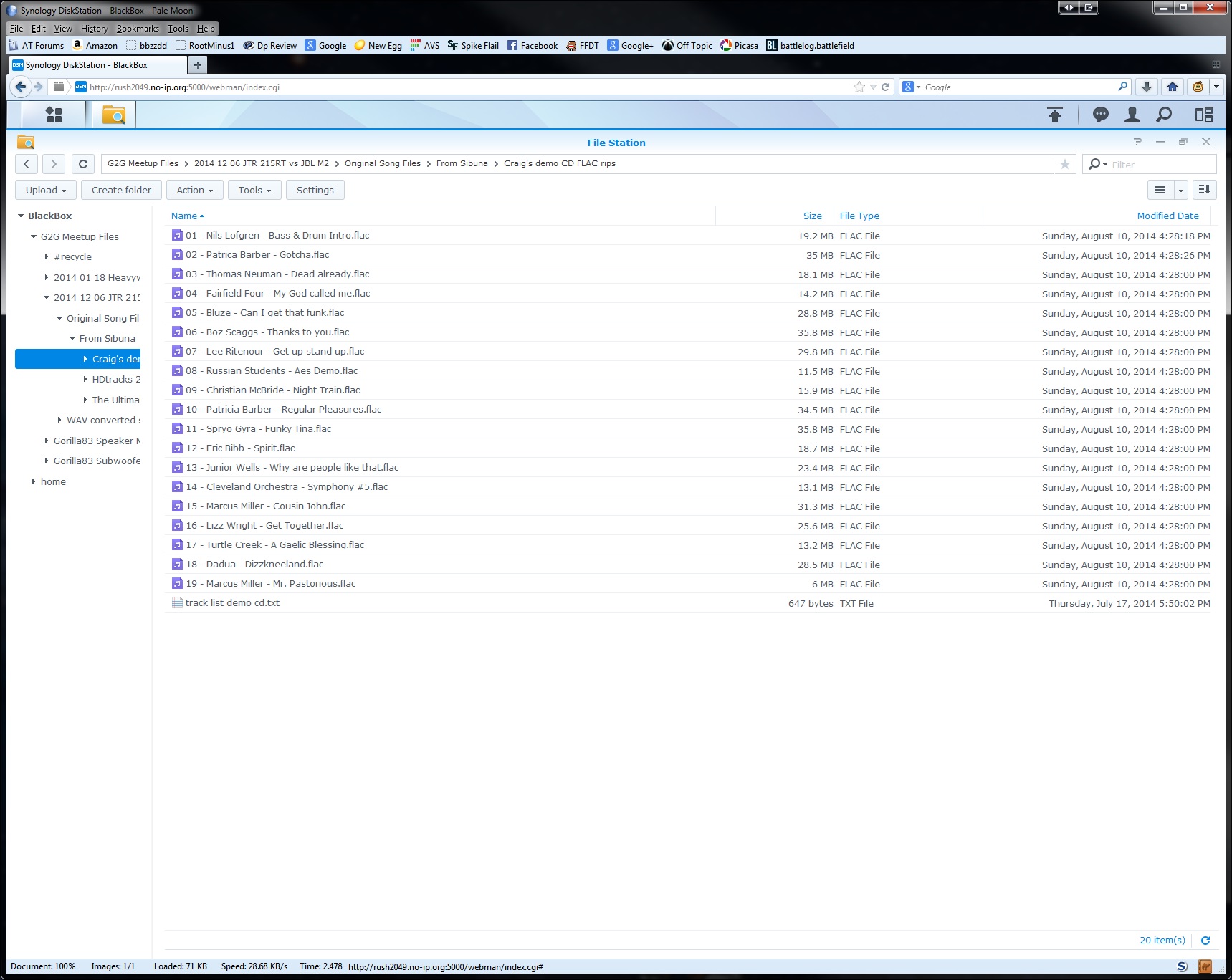Open the browser Edit menu

(39, 29)
